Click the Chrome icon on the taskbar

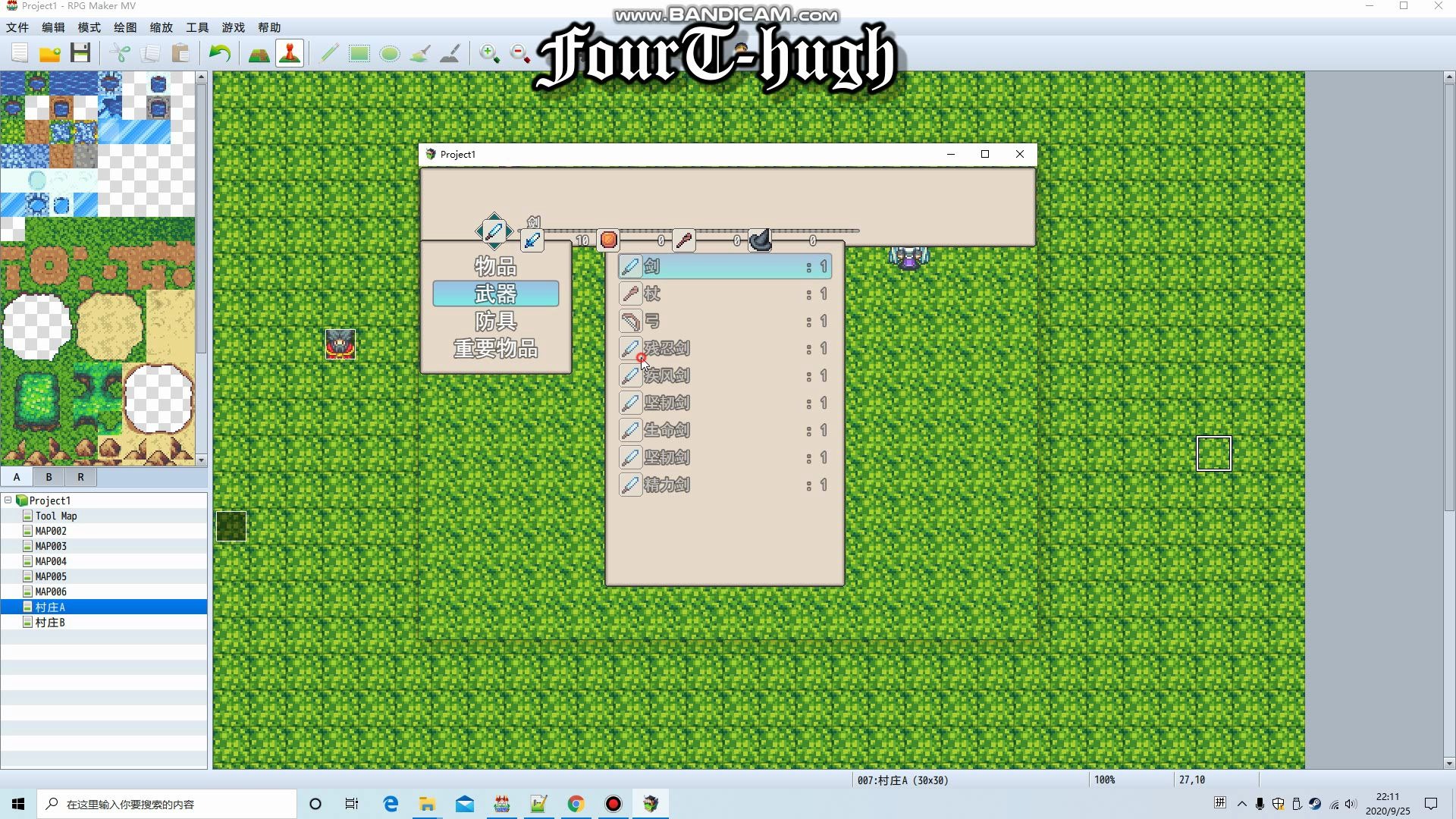576,803
